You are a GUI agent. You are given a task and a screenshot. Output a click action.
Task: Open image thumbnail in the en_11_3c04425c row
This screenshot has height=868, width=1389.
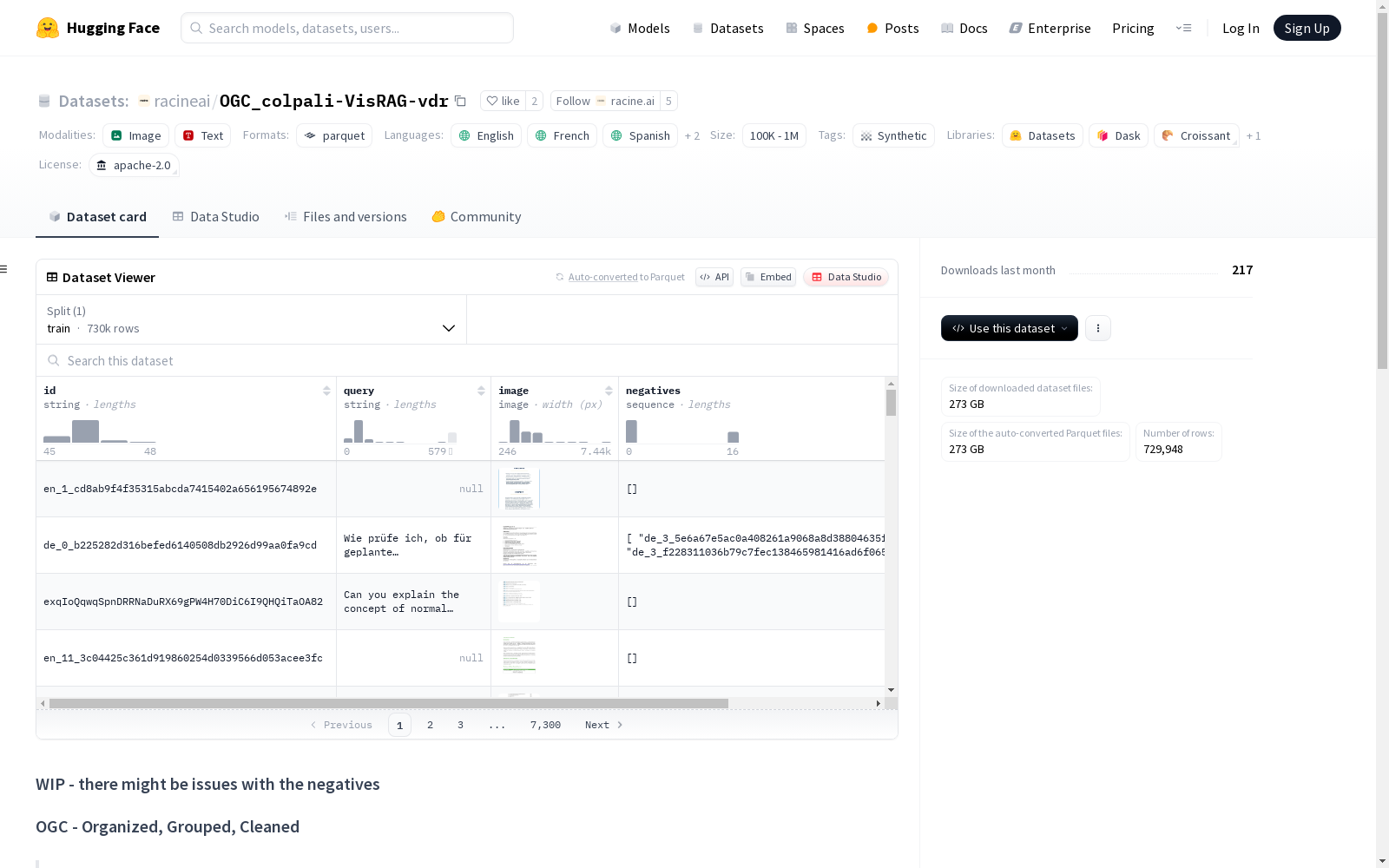519,658
